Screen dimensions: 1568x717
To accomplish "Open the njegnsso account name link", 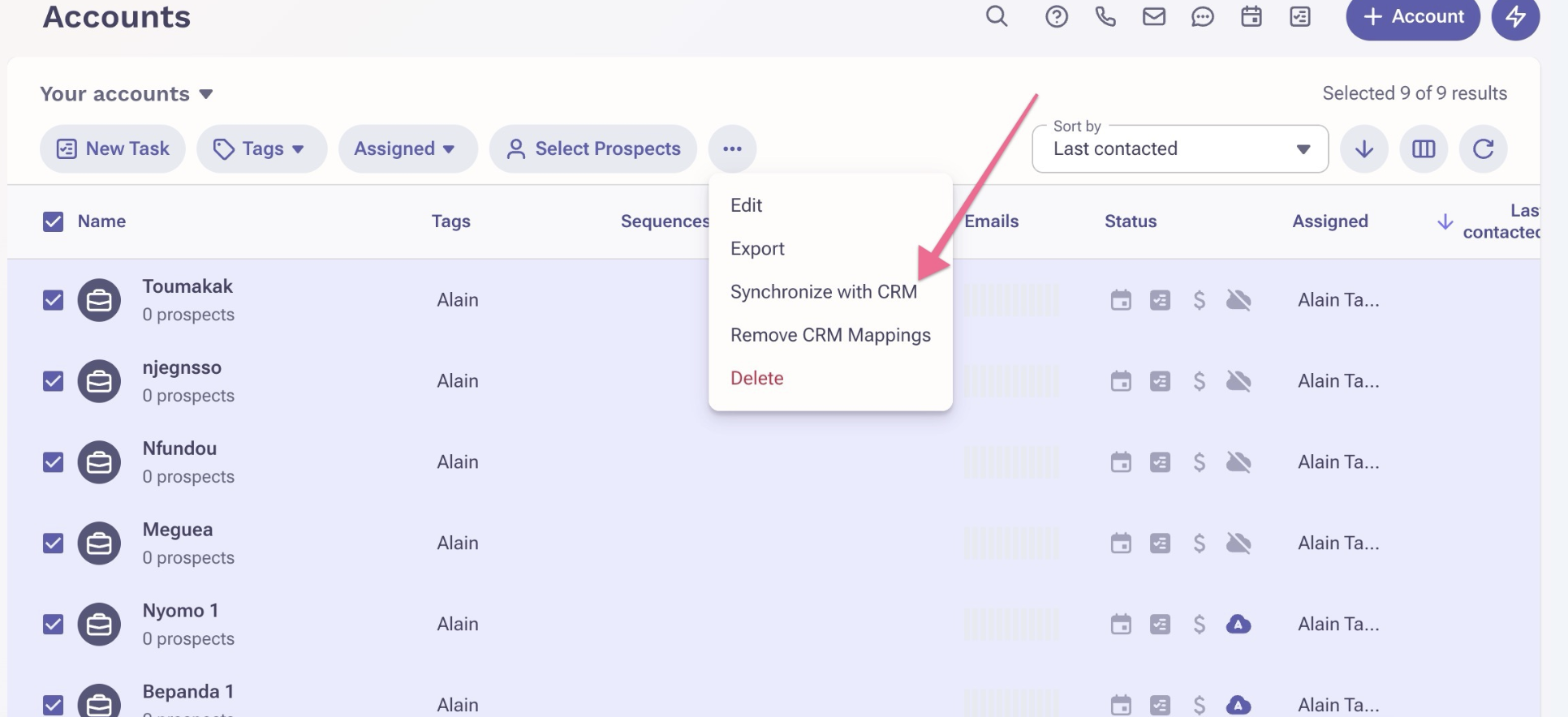I will click(182, 367).
